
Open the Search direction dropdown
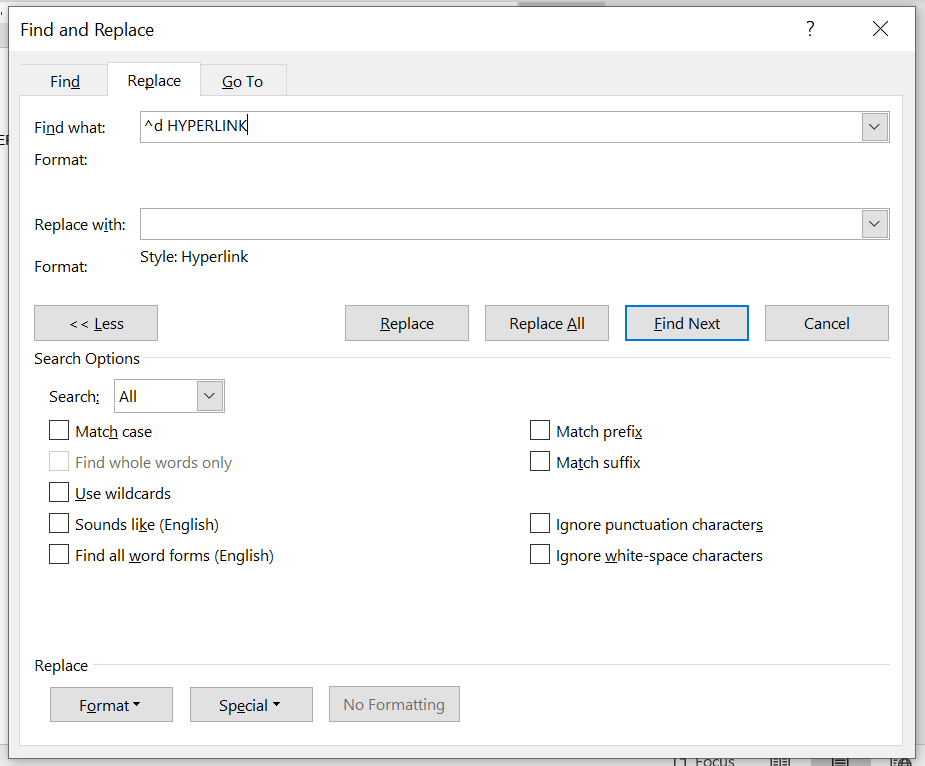pos(209,396)
